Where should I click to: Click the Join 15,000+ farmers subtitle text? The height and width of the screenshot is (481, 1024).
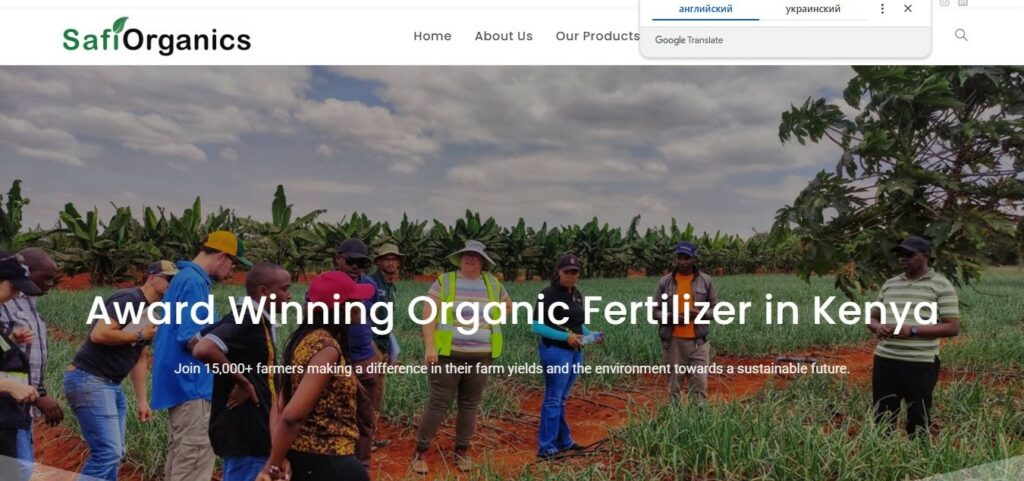[x=512, y=369]
